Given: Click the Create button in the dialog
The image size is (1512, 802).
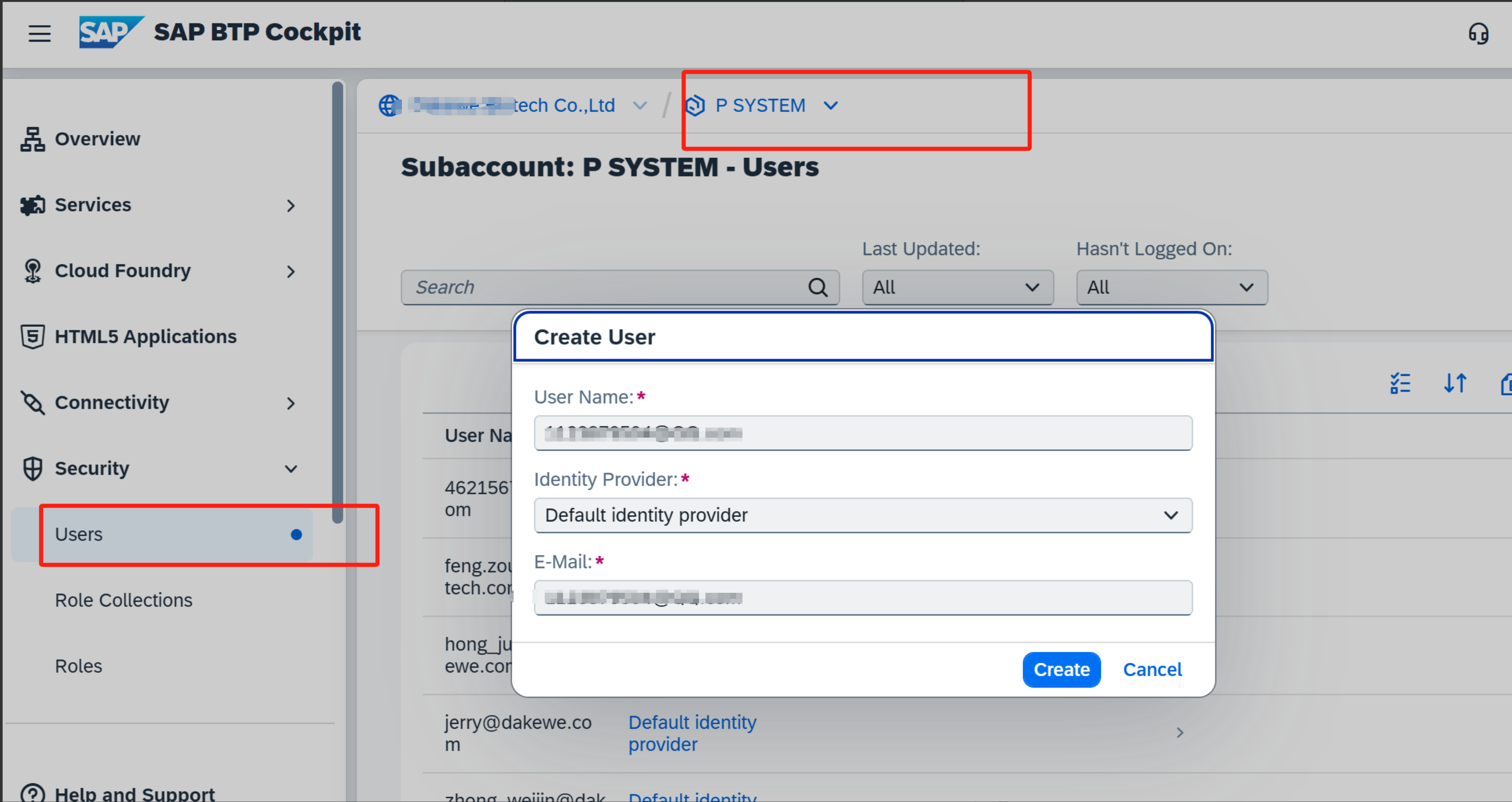Looking at the screenshot, I should (x=1061, y=669).
